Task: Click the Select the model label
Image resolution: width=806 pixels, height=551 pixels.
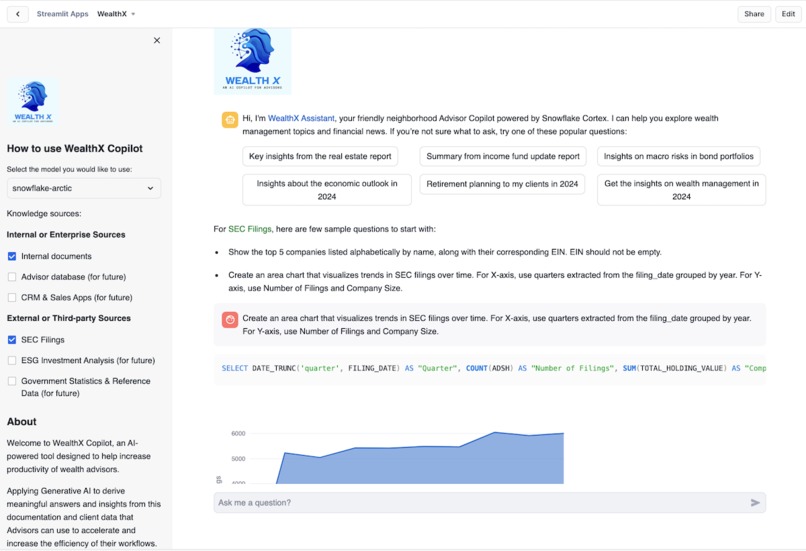Action: click(69, 169)
